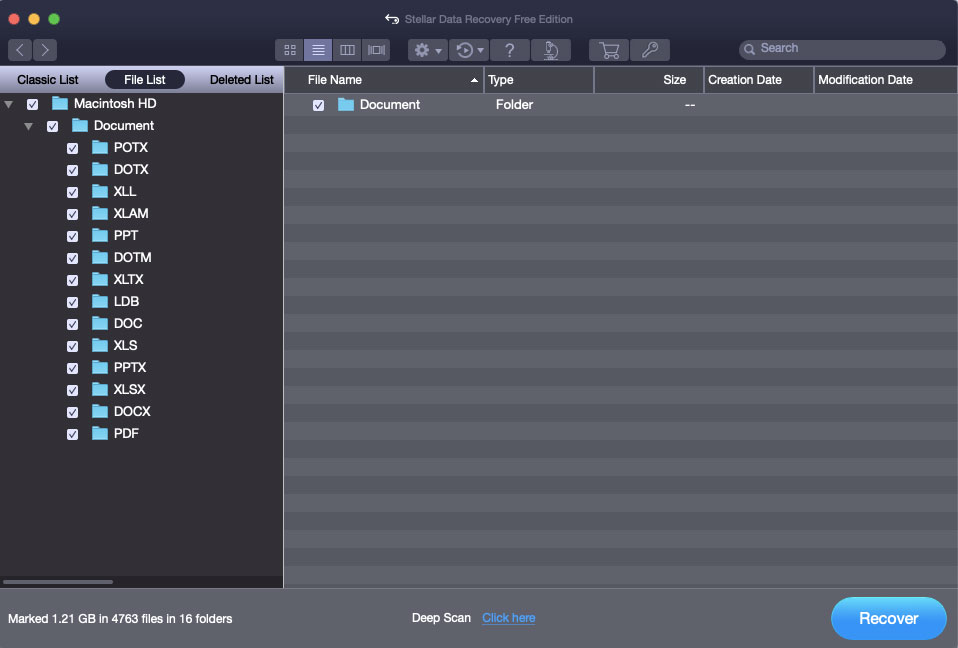Switch to cover flow view
This screenshot has height=648, width=958.
pos(376,50)
